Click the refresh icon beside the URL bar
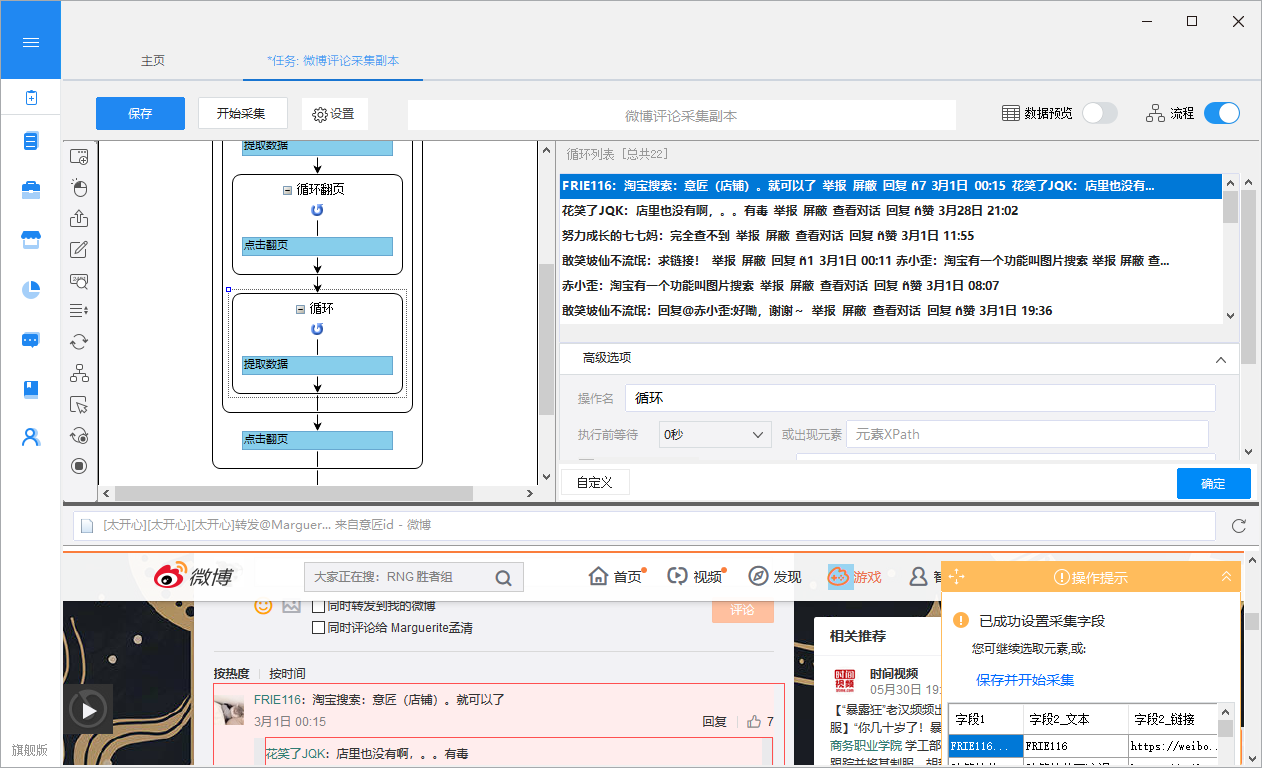This screenshot has width=1262, height=768. [x=1239, y=525]
